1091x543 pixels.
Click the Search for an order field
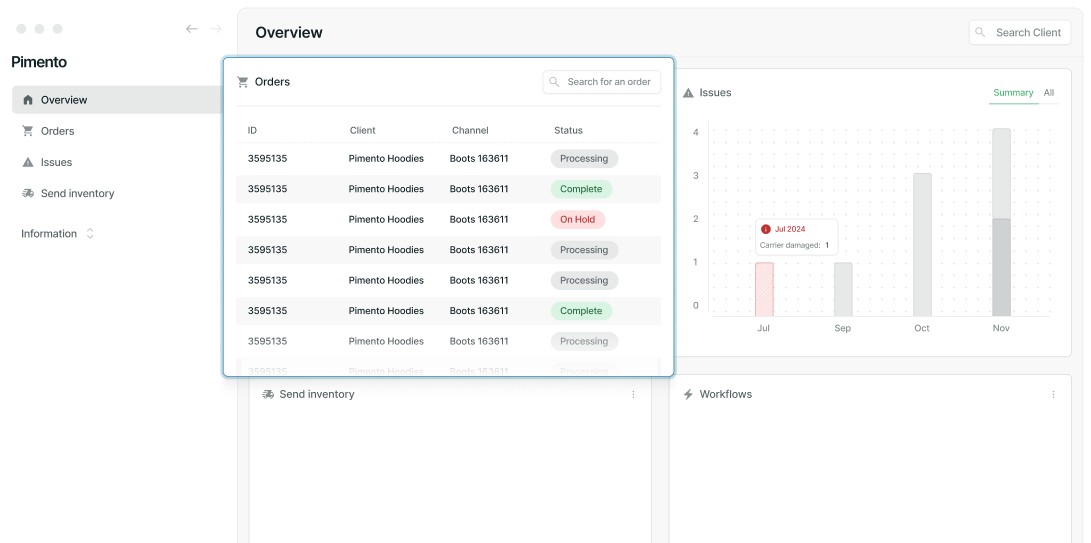point(602,82)
